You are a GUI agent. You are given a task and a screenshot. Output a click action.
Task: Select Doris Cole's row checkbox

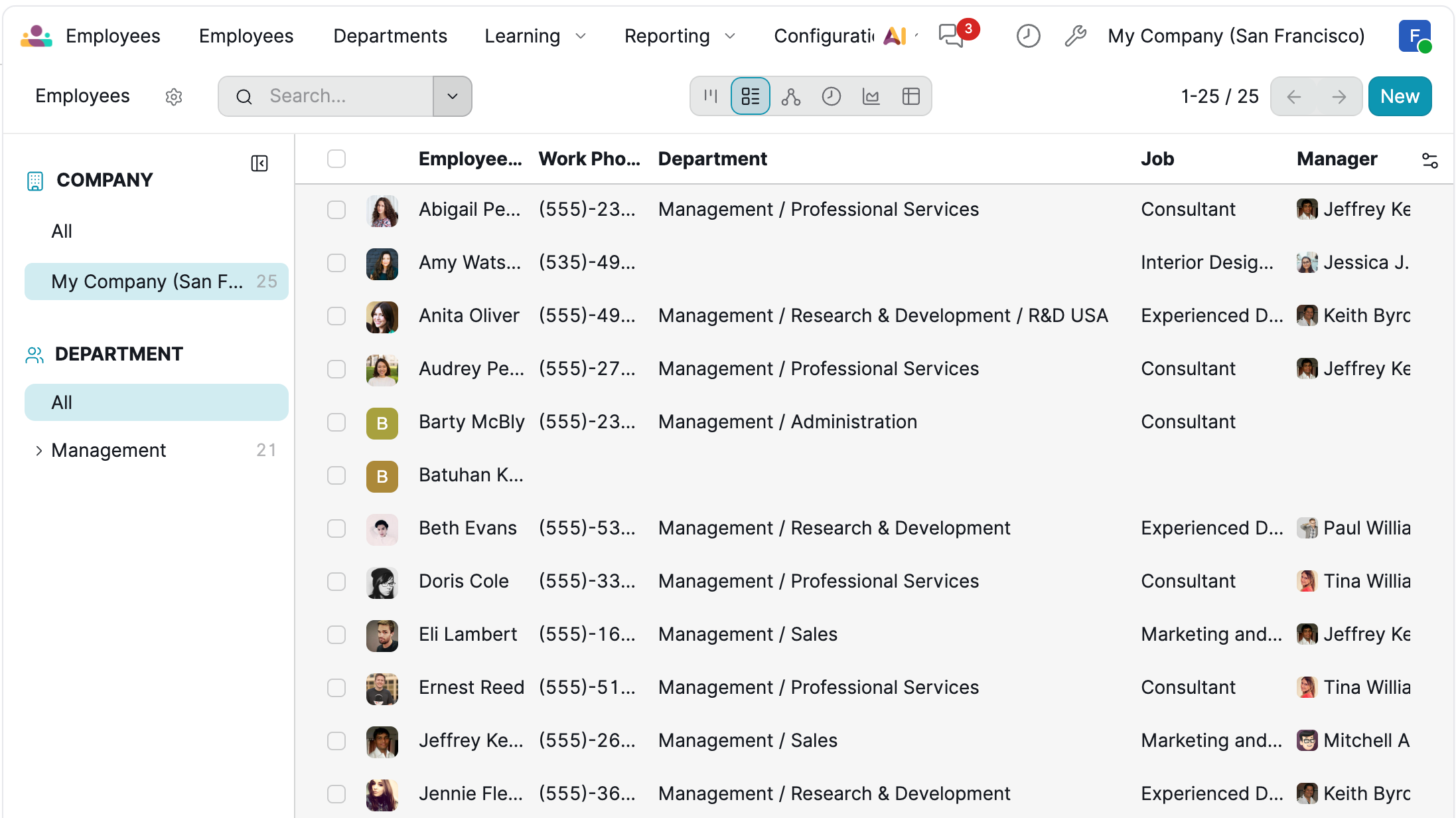tap(336, 582)
